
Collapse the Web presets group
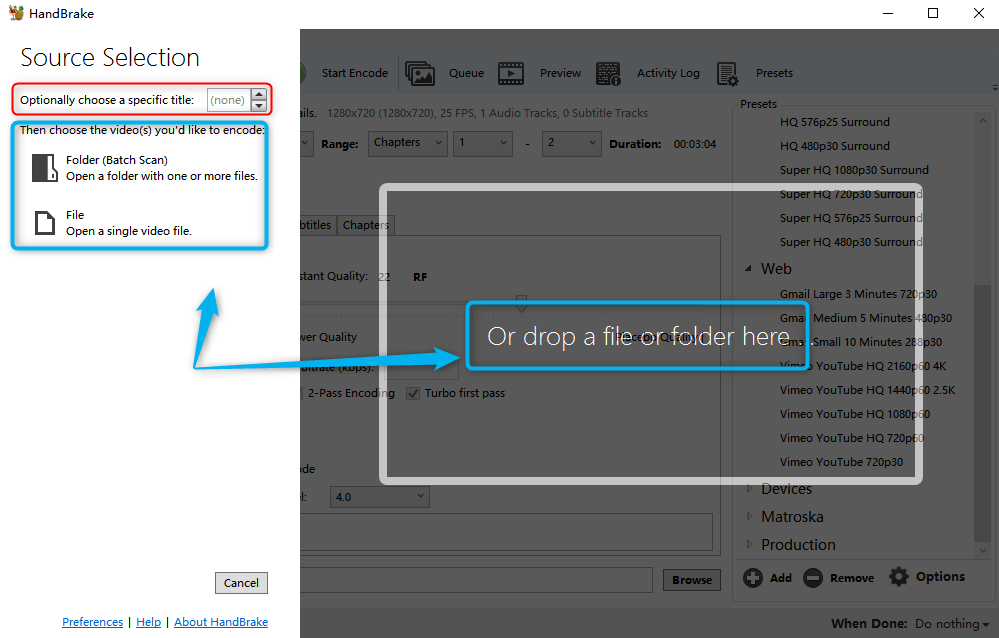pyautogui.click(x=749, y=269)
